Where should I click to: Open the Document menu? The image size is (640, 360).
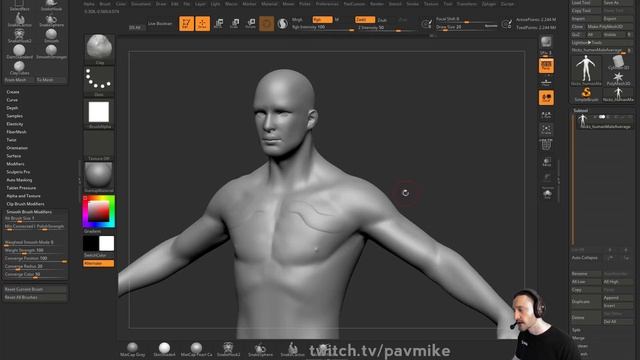pos(141,4)
